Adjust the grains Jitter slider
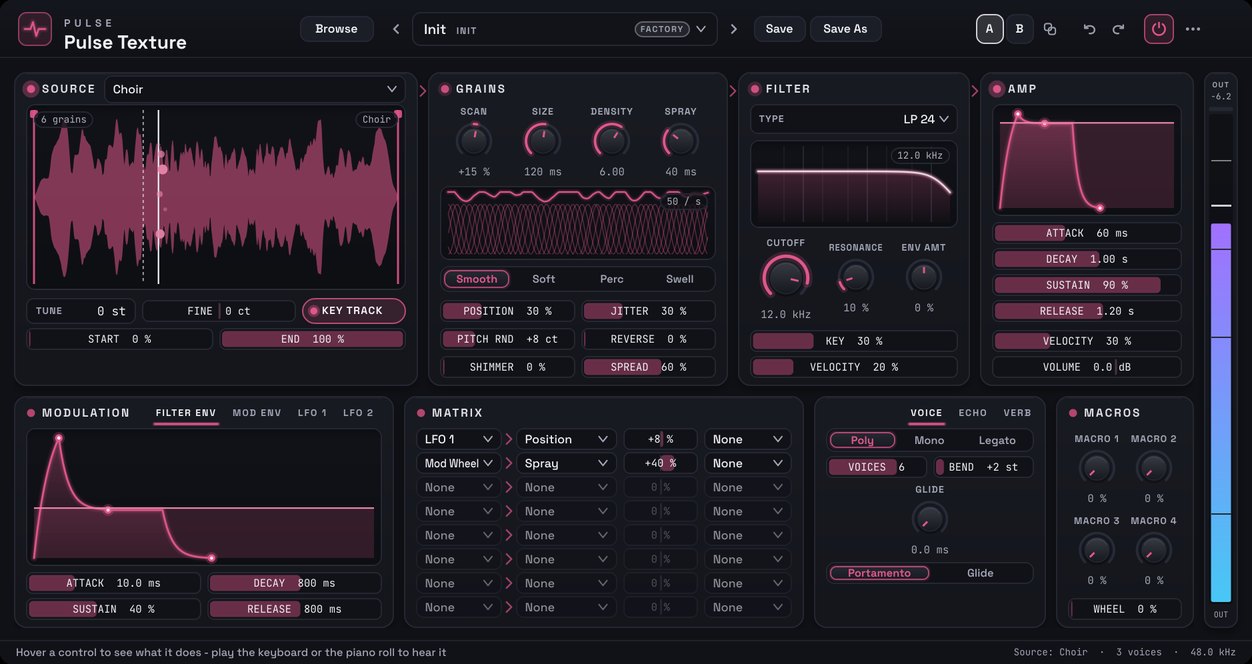Image resolution: width=1252 pixels, height=664 pixels. tap(649, 311)
